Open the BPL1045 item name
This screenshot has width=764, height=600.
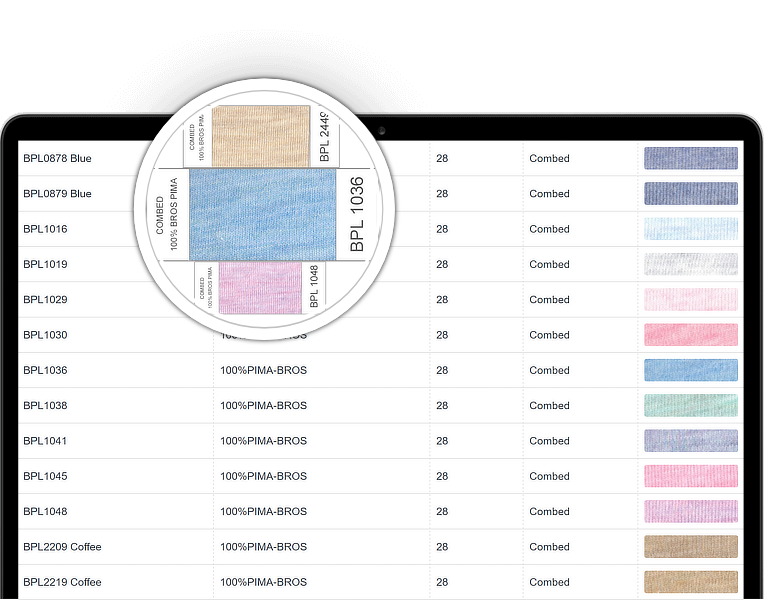pos(45,476)
